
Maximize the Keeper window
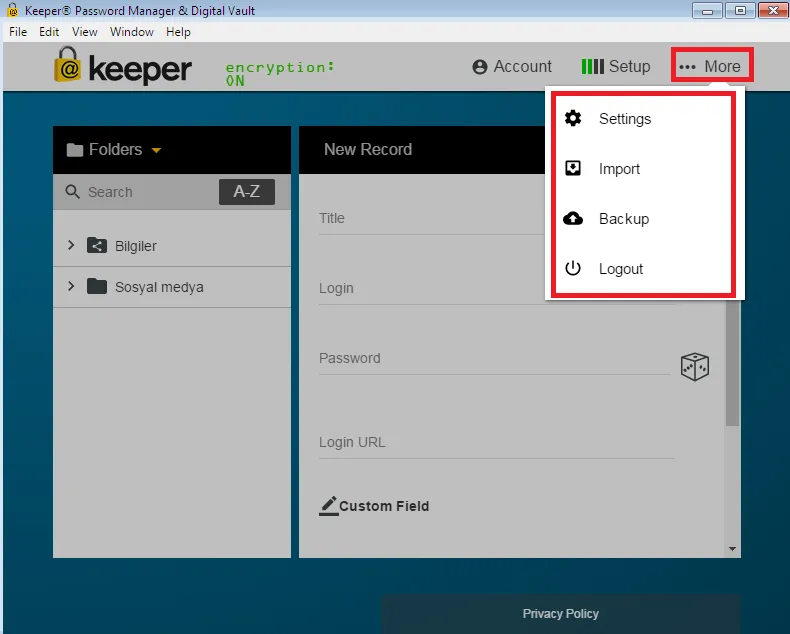tap(740, 11)
